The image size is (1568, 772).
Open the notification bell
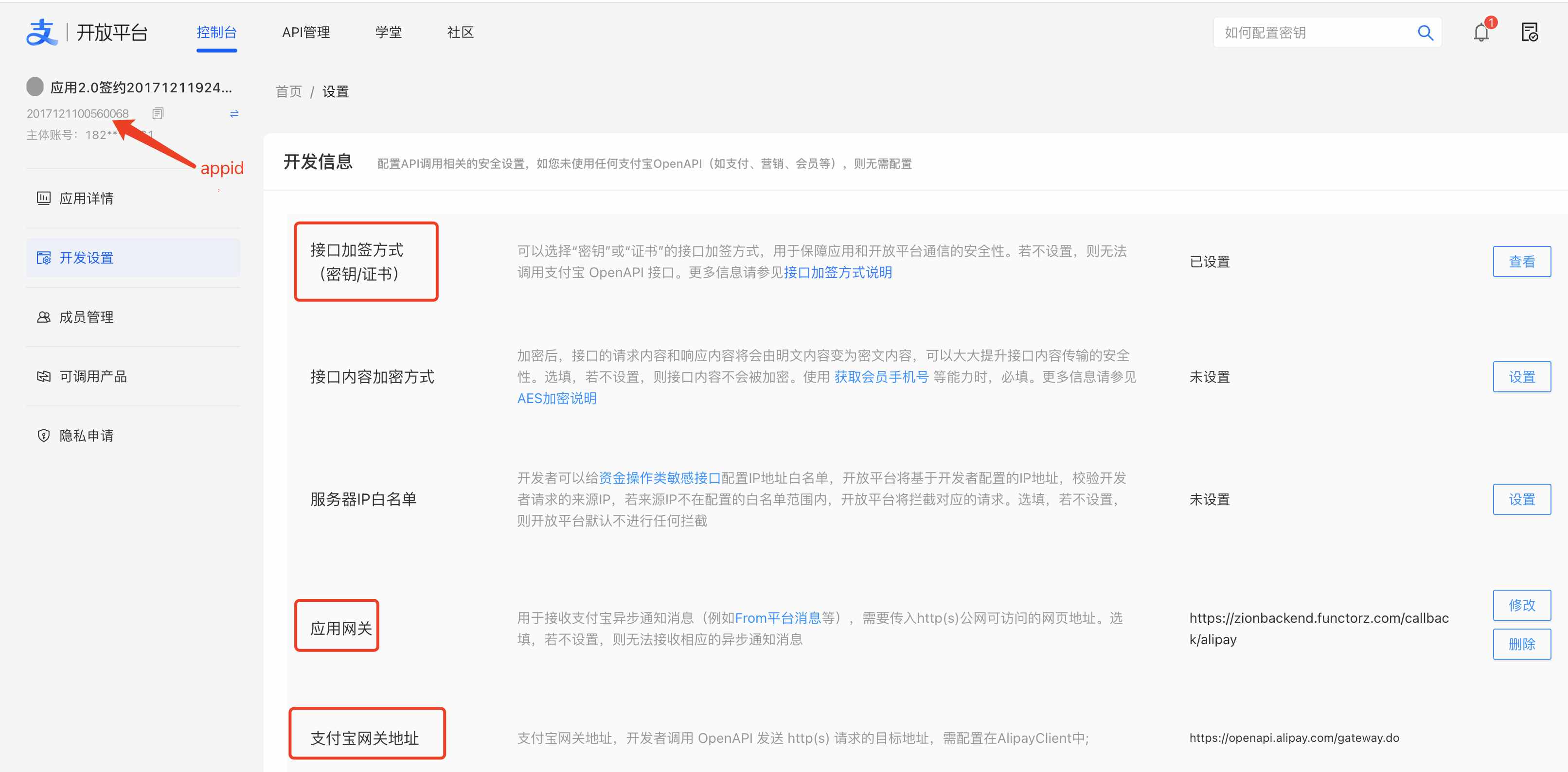point(1481,32)
